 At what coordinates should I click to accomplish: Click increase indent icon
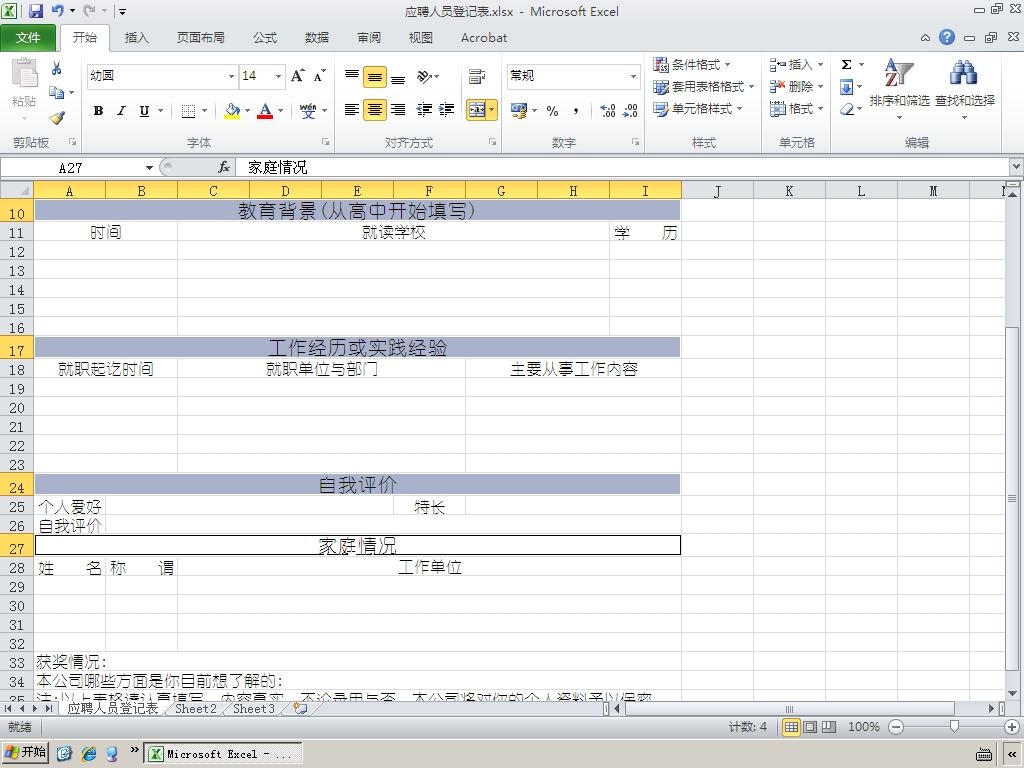[x=446, y=110]
